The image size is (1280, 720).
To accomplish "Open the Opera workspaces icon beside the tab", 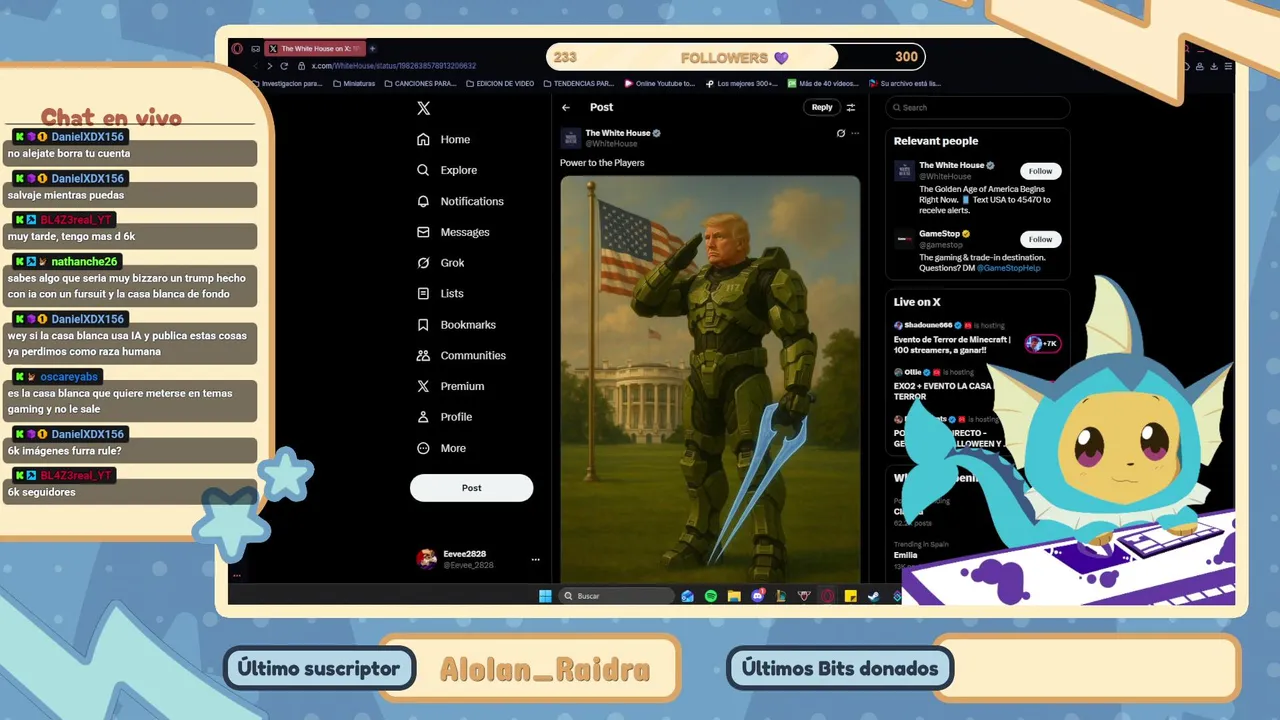I will coord(256,48).
